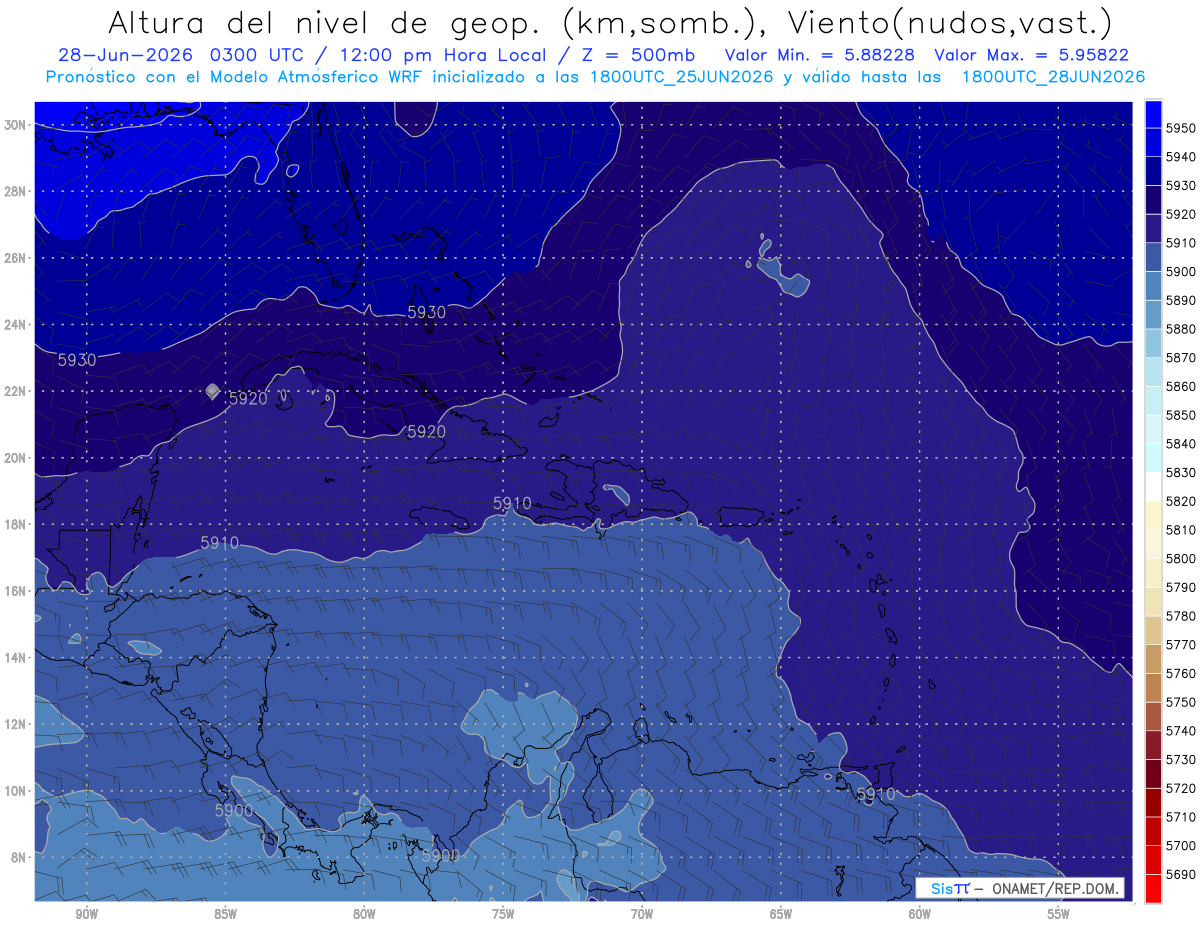Click the 5800 color scale label

pyautogui.click(x=1181, y=558)
